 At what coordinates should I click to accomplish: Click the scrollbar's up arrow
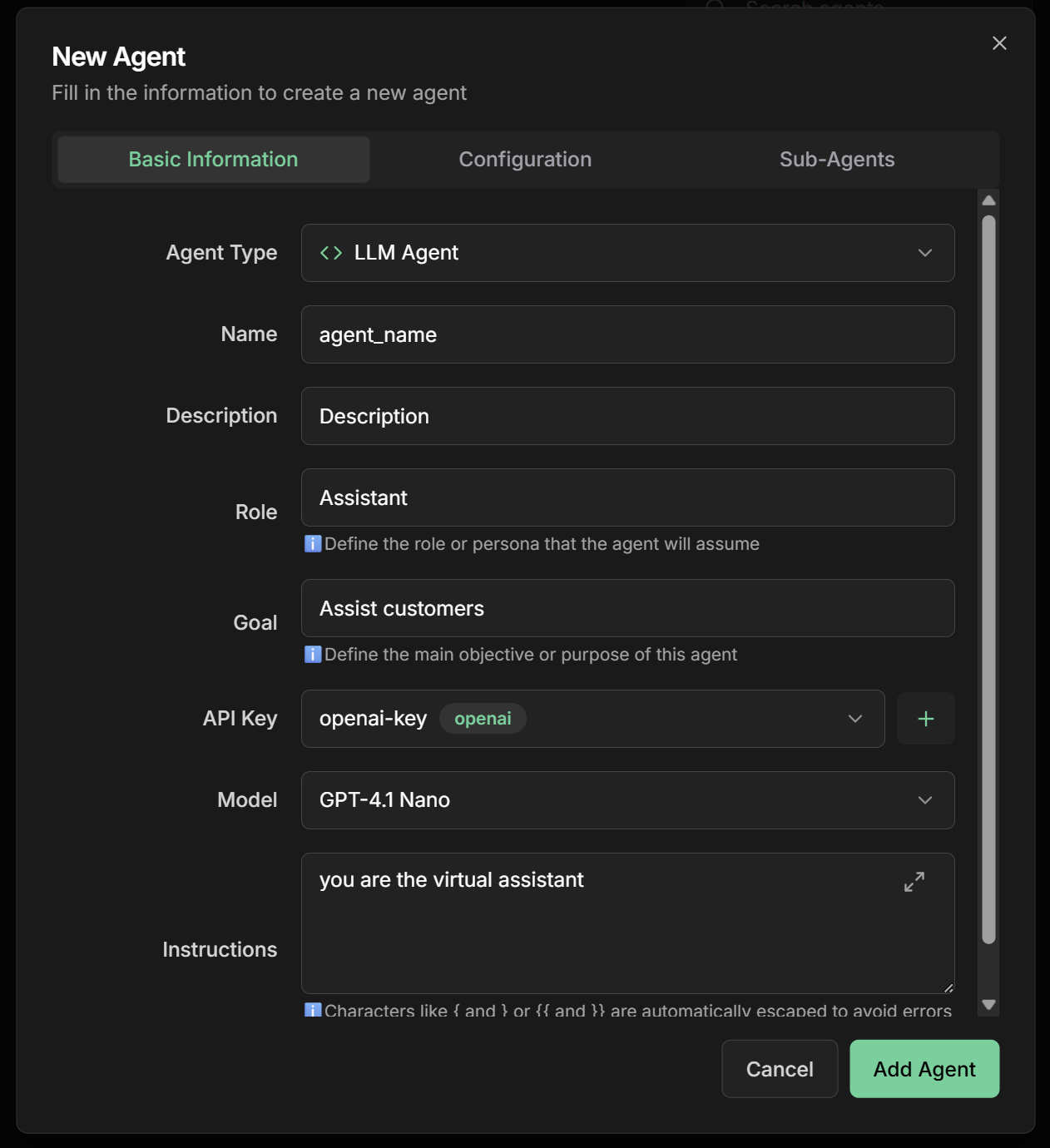coord(988,199)
